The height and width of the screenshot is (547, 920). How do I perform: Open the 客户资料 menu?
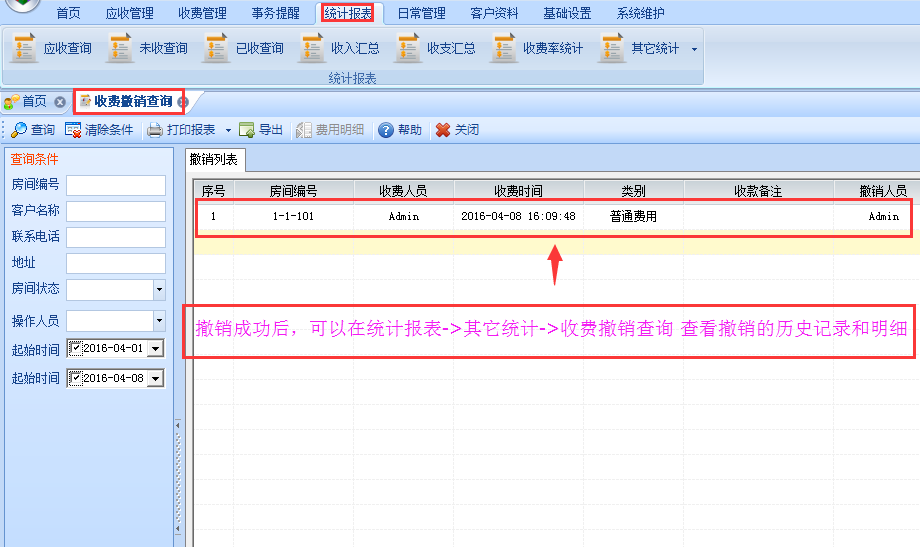[494, 13]
